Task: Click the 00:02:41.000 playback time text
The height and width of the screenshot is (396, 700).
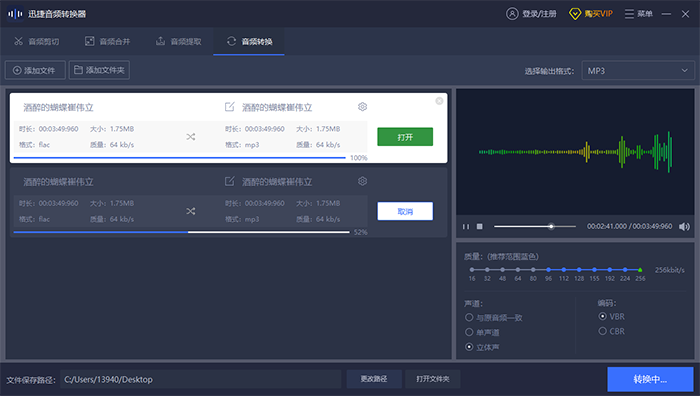Action: pos(607,226)
